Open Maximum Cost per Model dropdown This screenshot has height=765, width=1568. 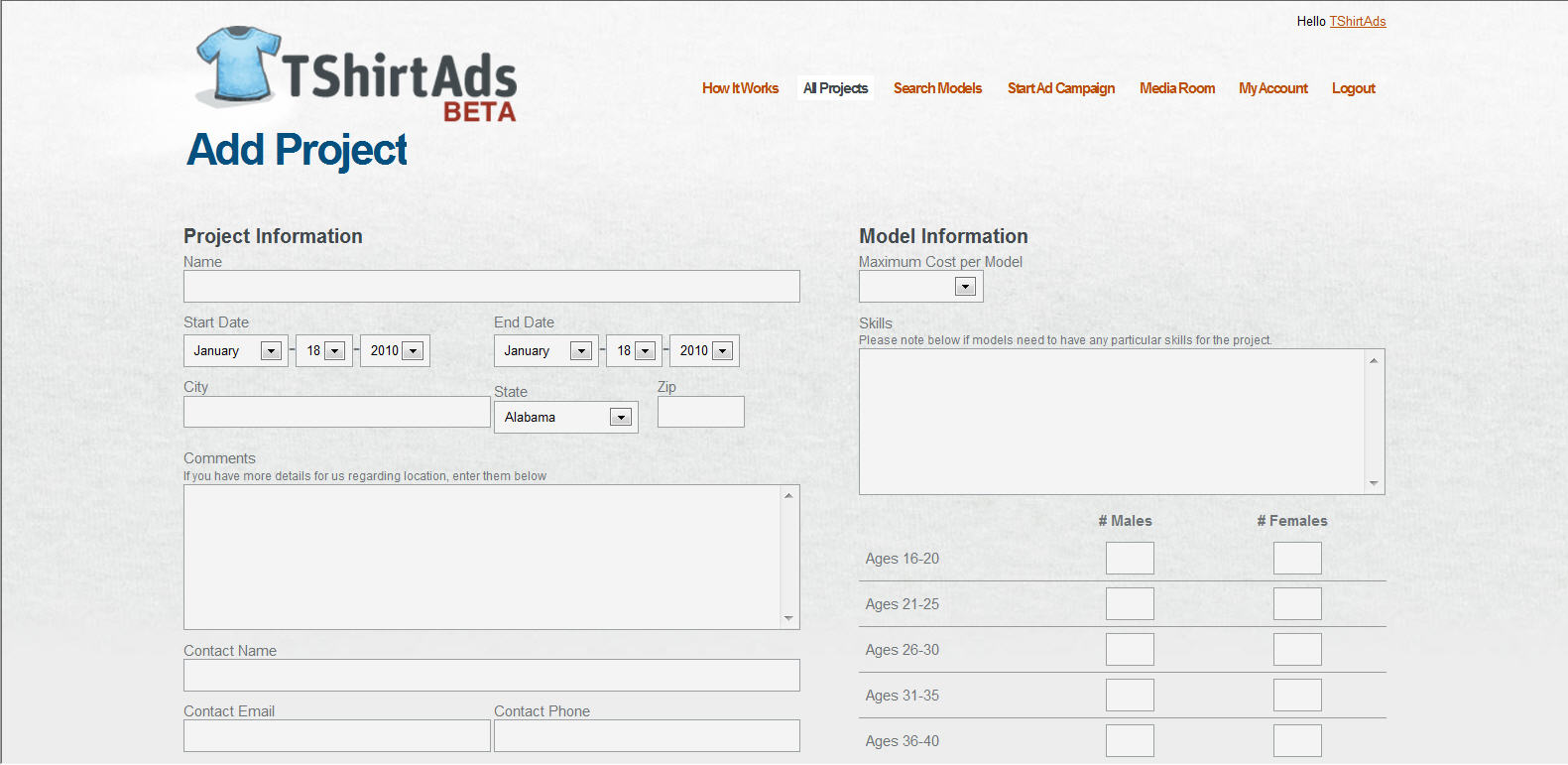point(965,287)
